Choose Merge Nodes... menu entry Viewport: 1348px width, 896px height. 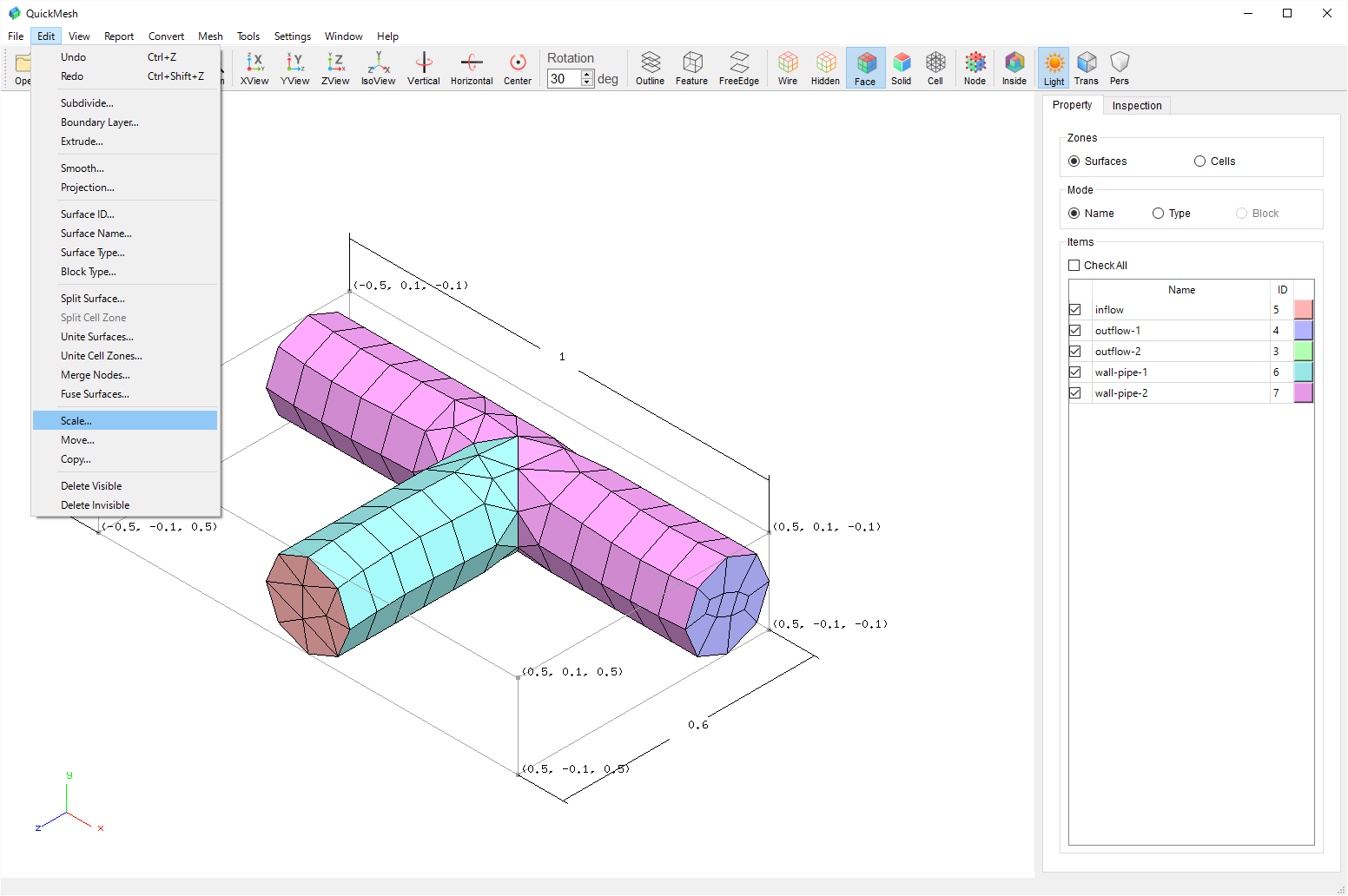125,375
